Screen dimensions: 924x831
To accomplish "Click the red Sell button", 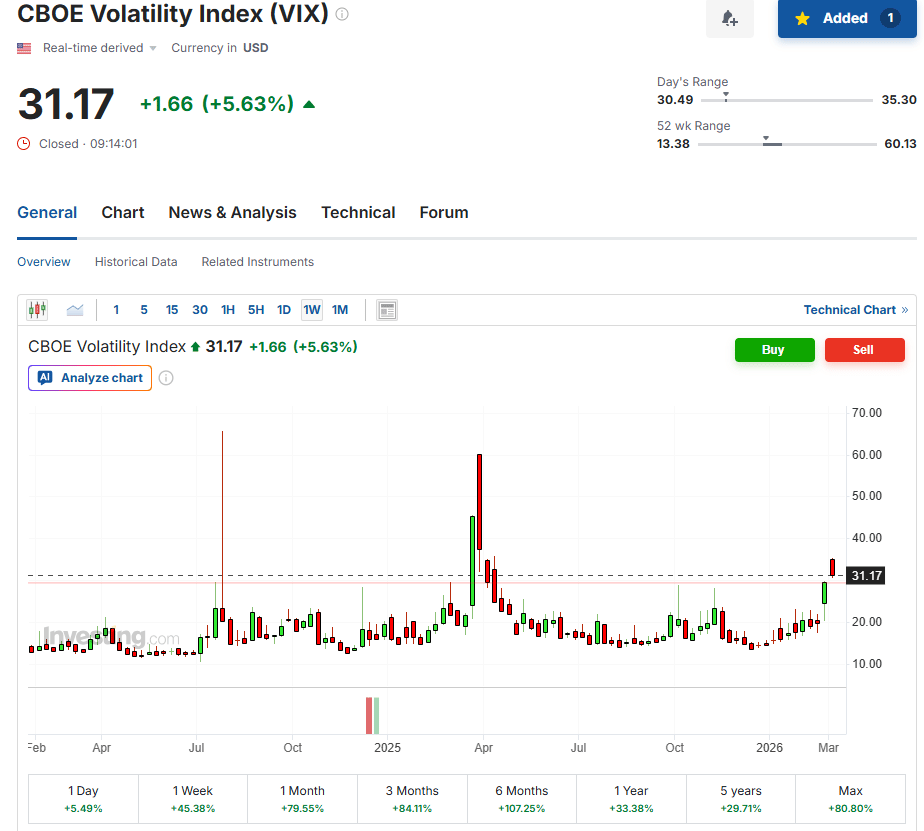I will pos(864,350).
